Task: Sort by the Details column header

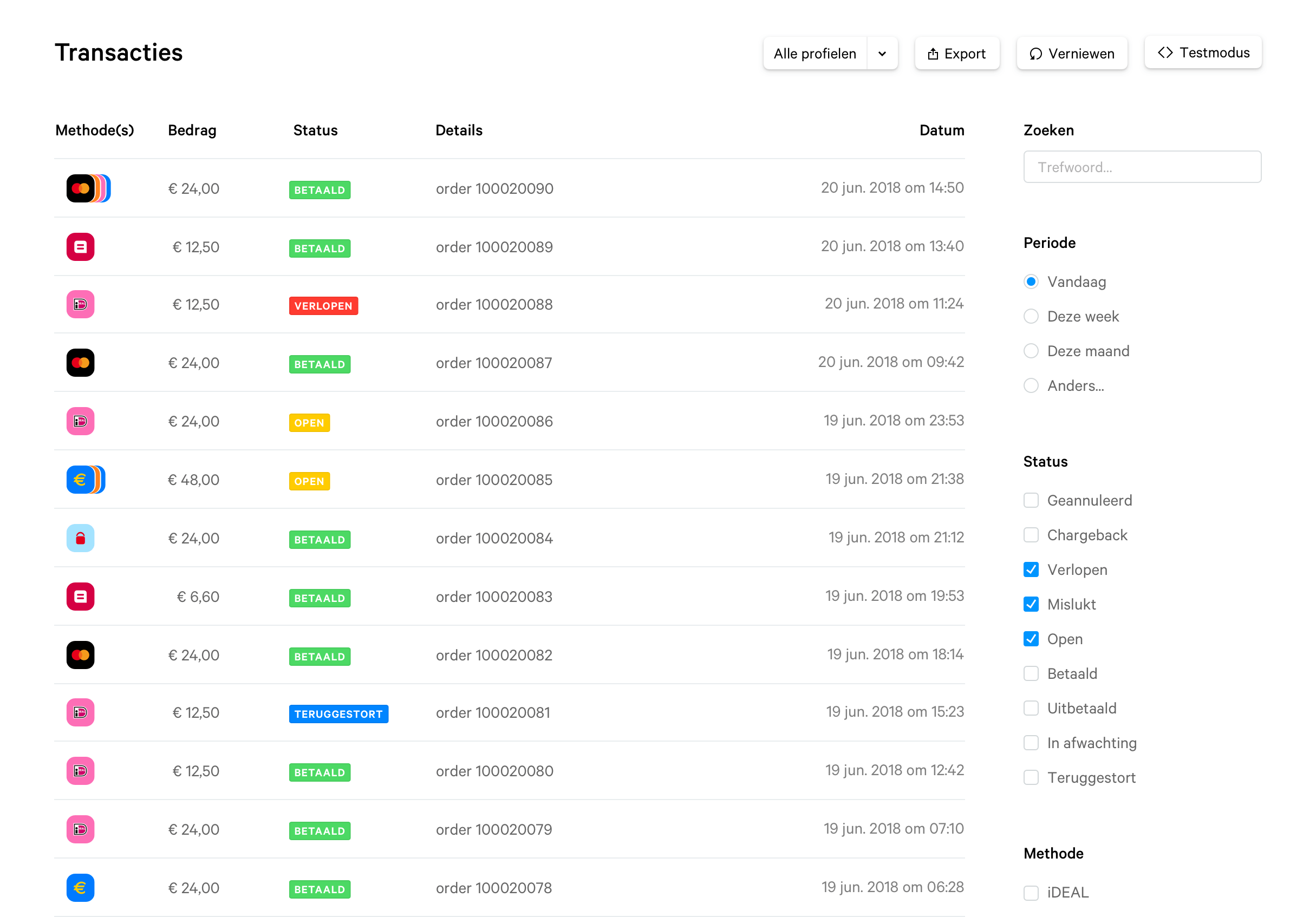Action: (x=459, y=130)
